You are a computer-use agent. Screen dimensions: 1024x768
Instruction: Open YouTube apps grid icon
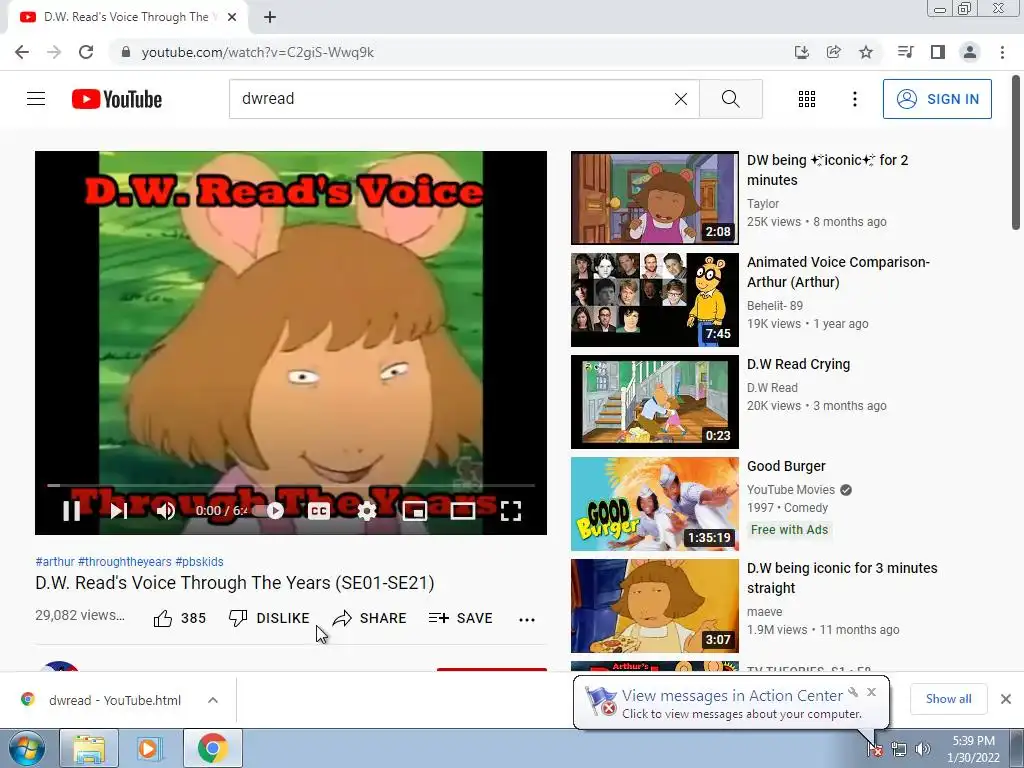point(807,99)
